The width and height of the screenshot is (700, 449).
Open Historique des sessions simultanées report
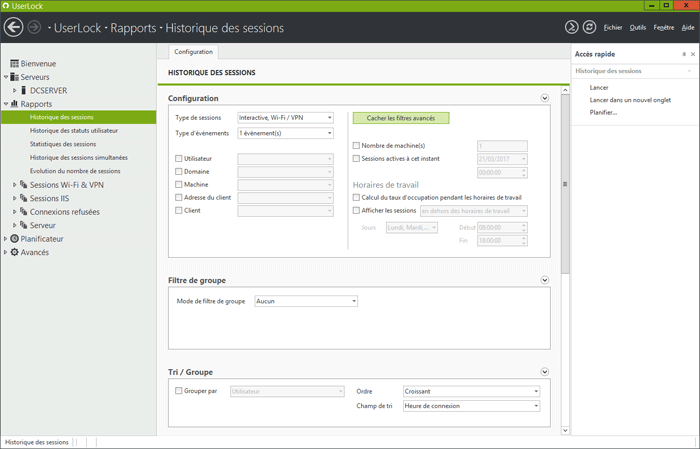(x=79, y=158)
